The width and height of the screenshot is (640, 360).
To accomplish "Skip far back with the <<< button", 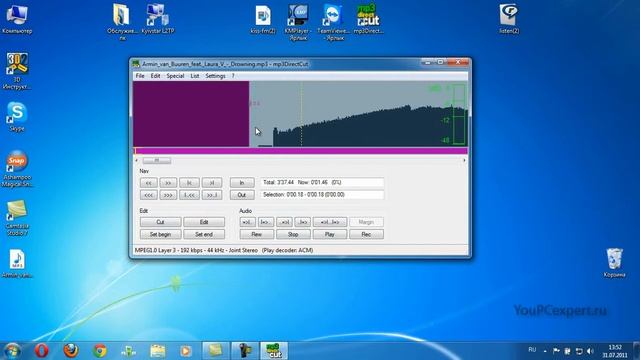I will [149, 195].
